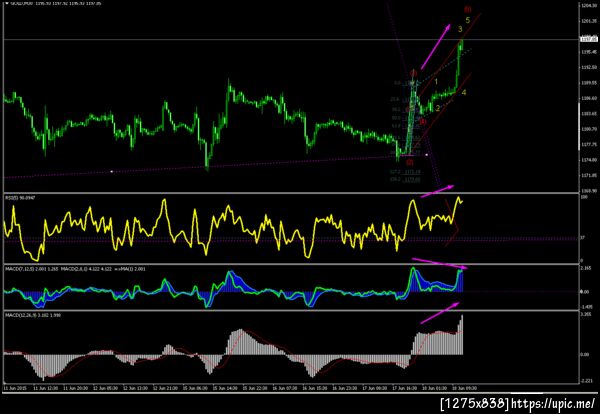Click the current price tag on price axis

point(589,39)
